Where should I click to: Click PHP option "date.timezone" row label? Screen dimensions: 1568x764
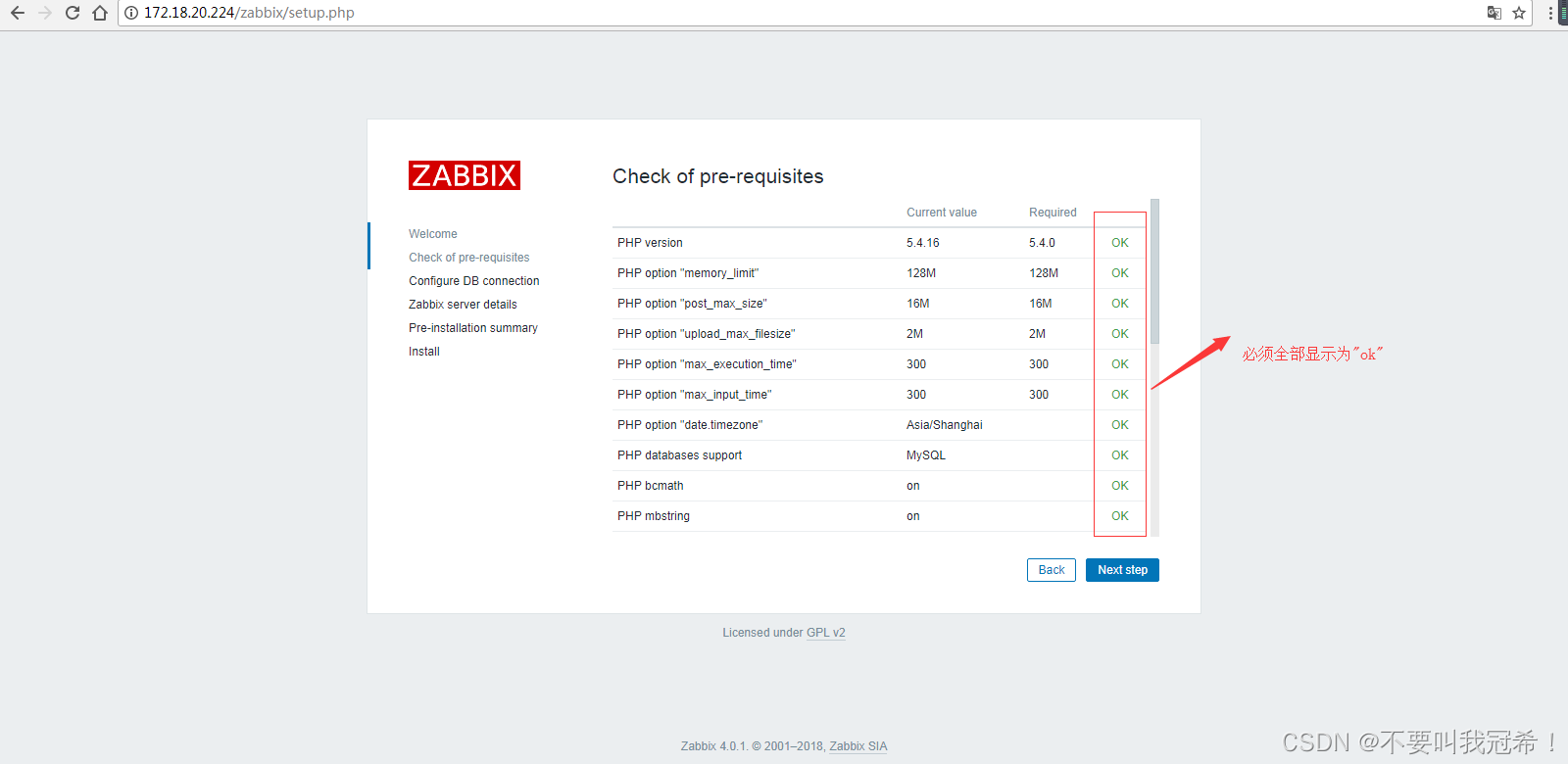[x=690, y=425]
